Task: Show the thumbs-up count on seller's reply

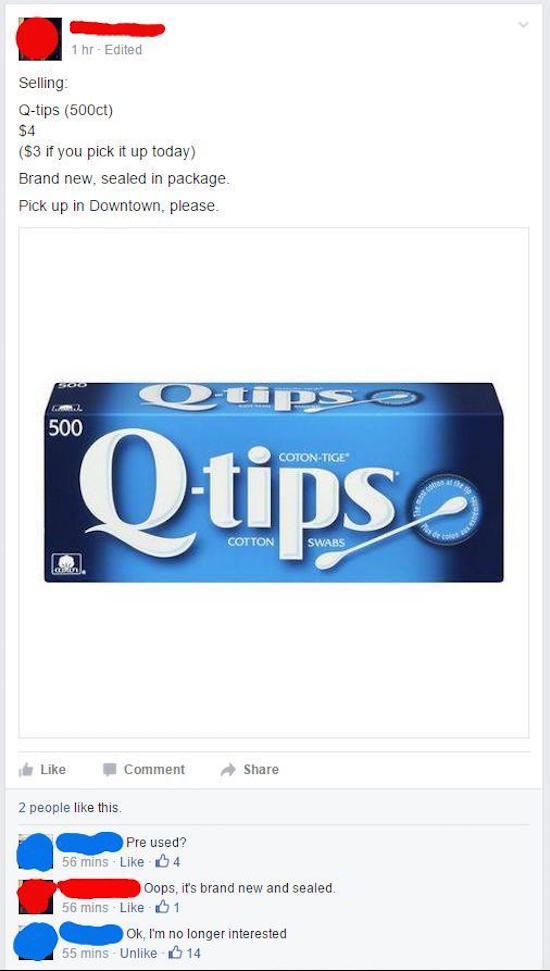Action: coord(168,907)
